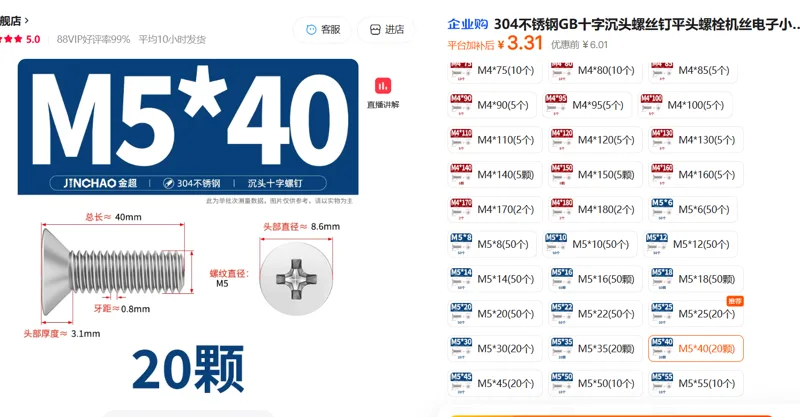Select the M4*120(5个) variant

(595, 140)
